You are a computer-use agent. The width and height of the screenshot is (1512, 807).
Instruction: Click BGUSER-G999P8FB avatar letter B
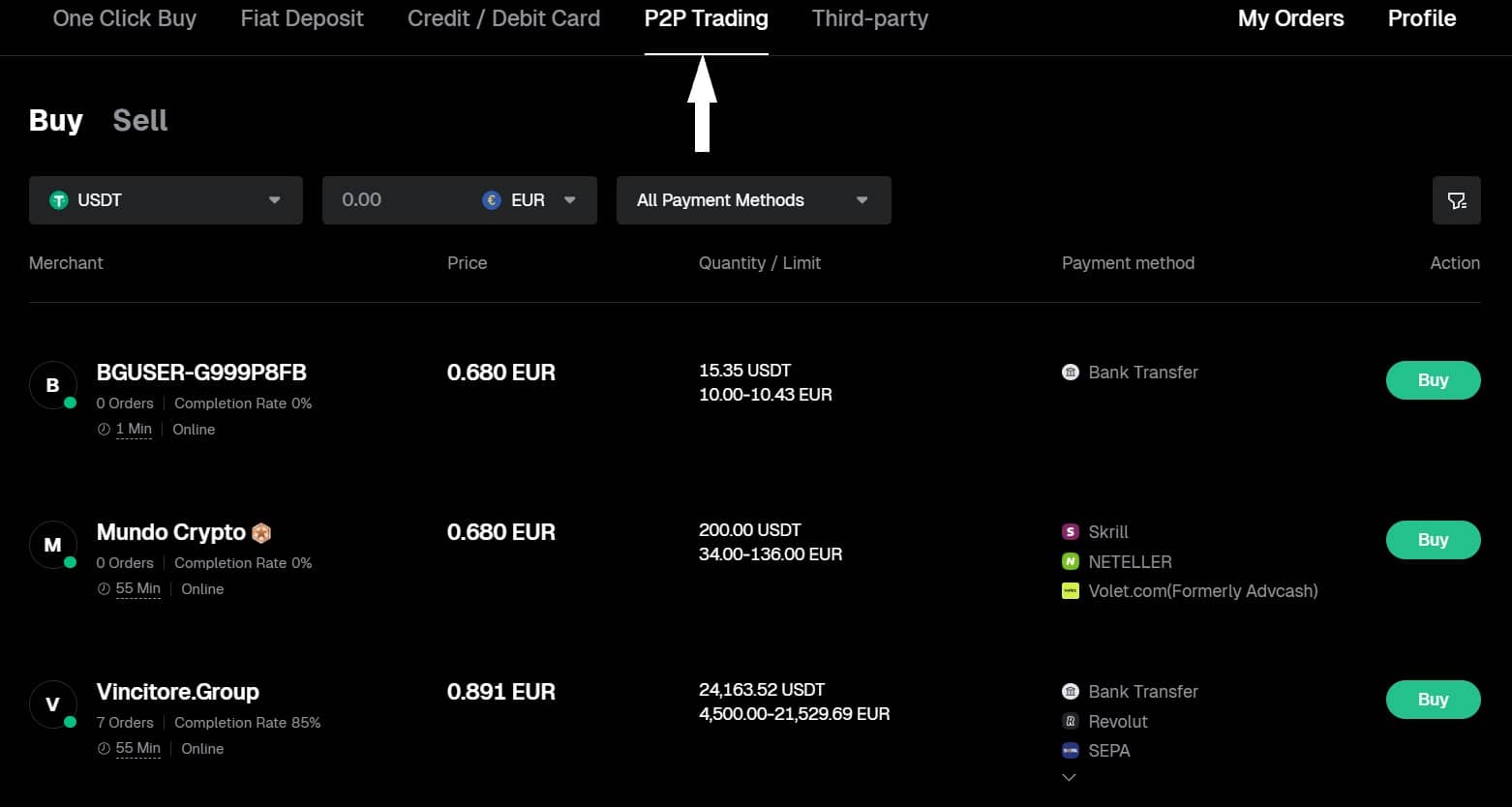(x=52, y=385)
